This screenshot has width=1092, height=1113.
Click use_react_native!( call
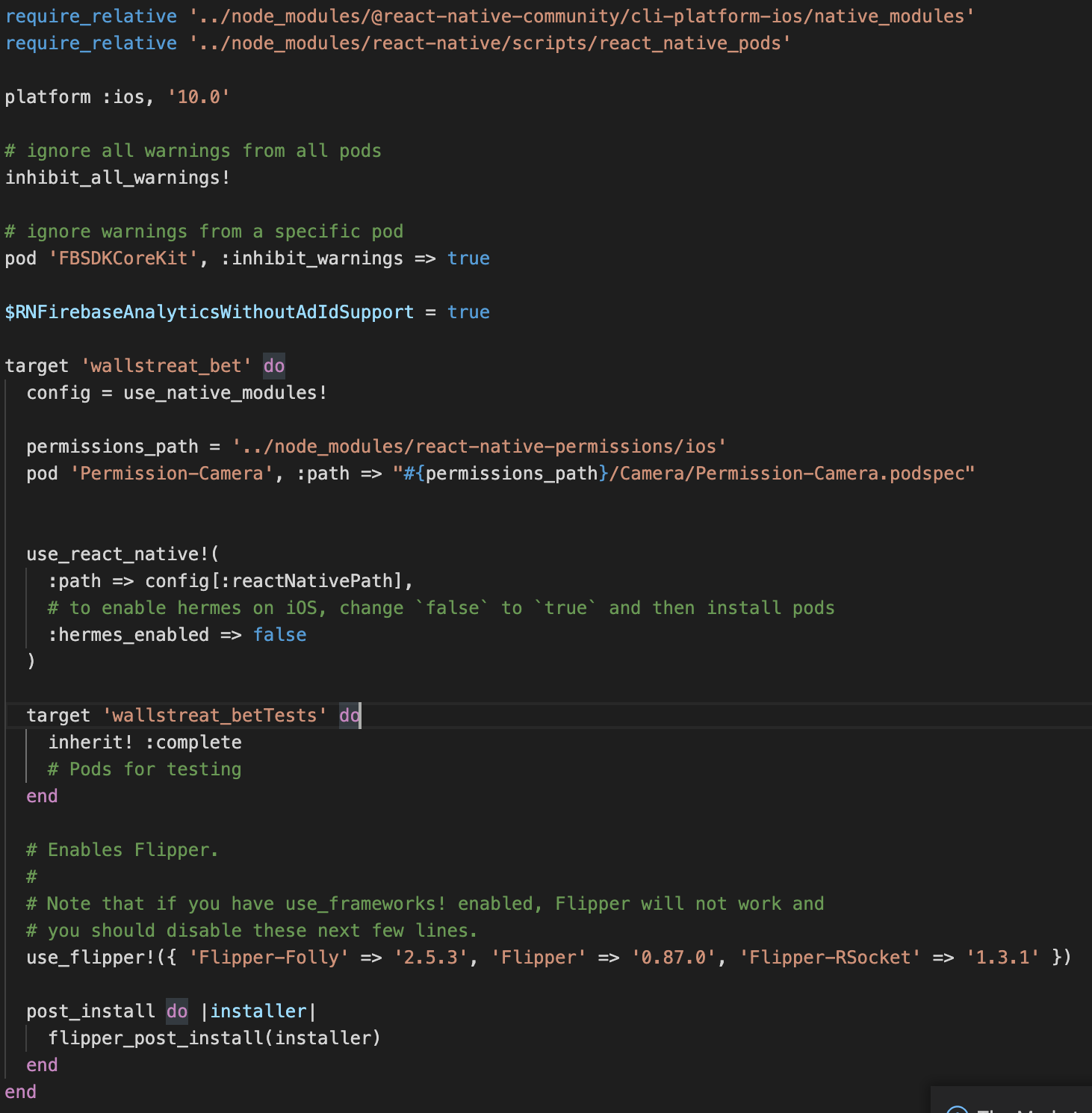[x=123, y=554]
